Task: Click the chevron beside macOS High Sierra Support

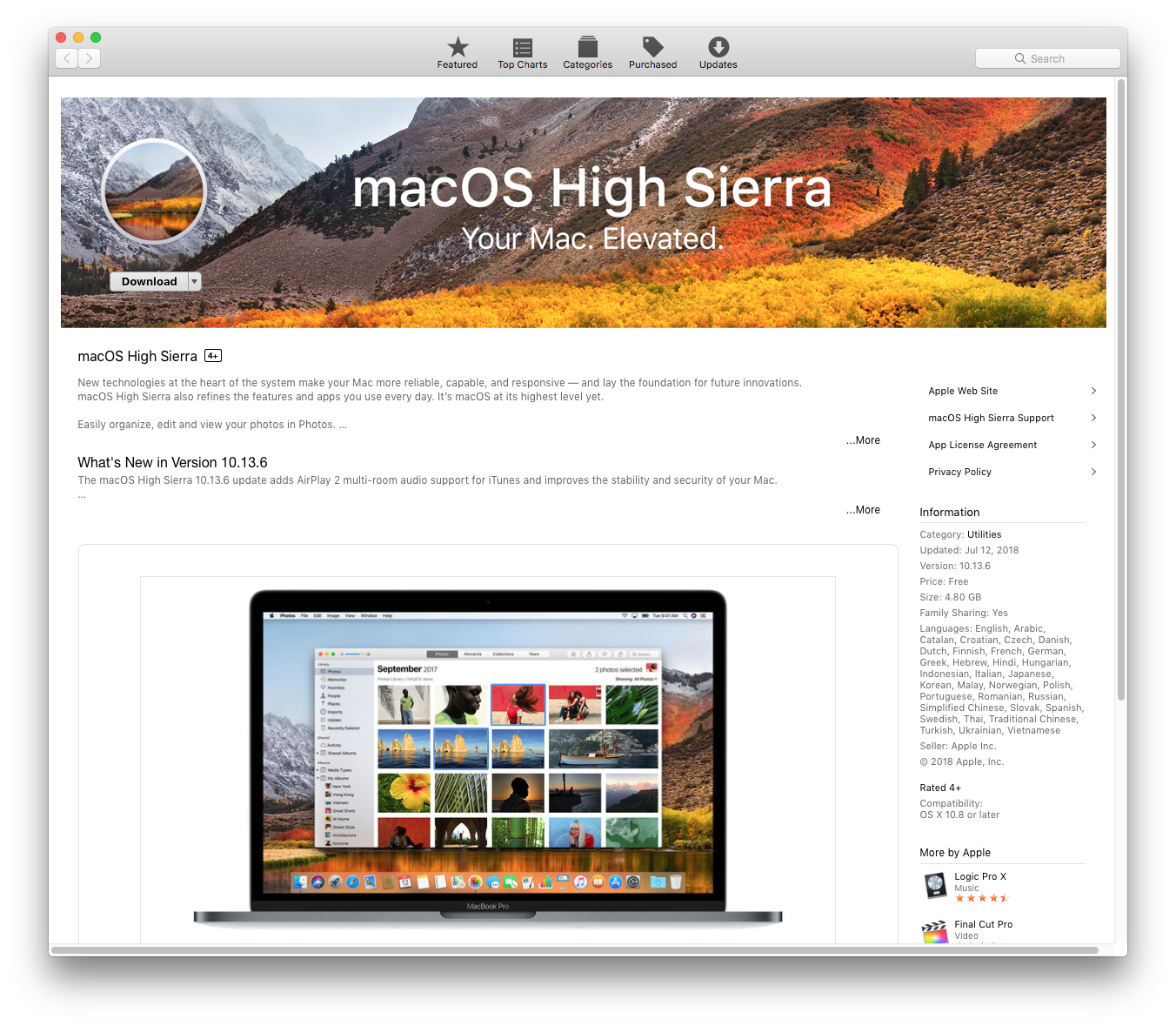Action: click(1093, 418)
